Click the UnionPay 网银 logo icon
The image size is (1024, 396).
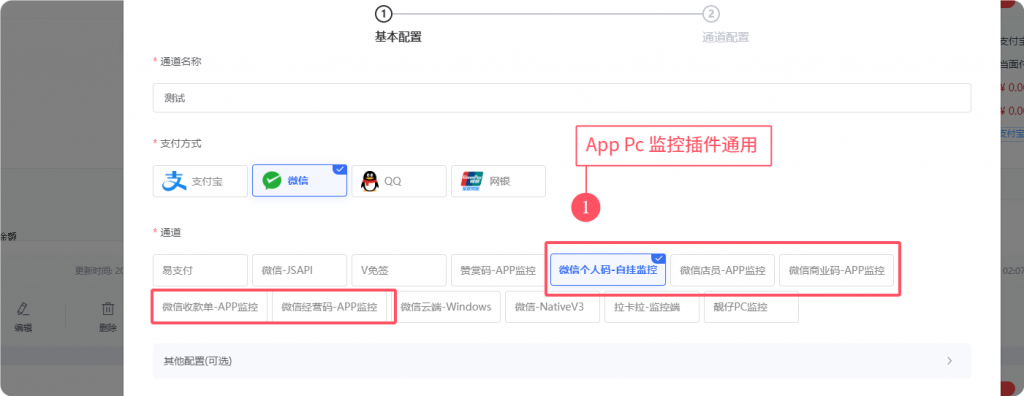(x=472, y=181)
